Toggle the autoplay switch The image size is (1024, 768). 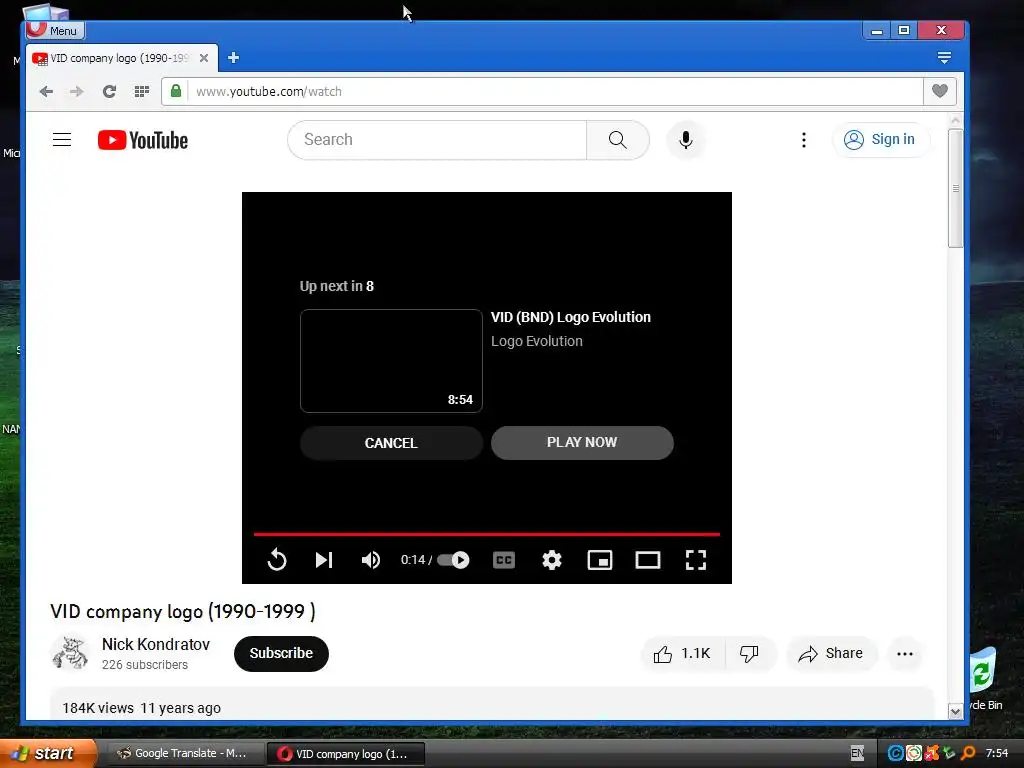453,560
